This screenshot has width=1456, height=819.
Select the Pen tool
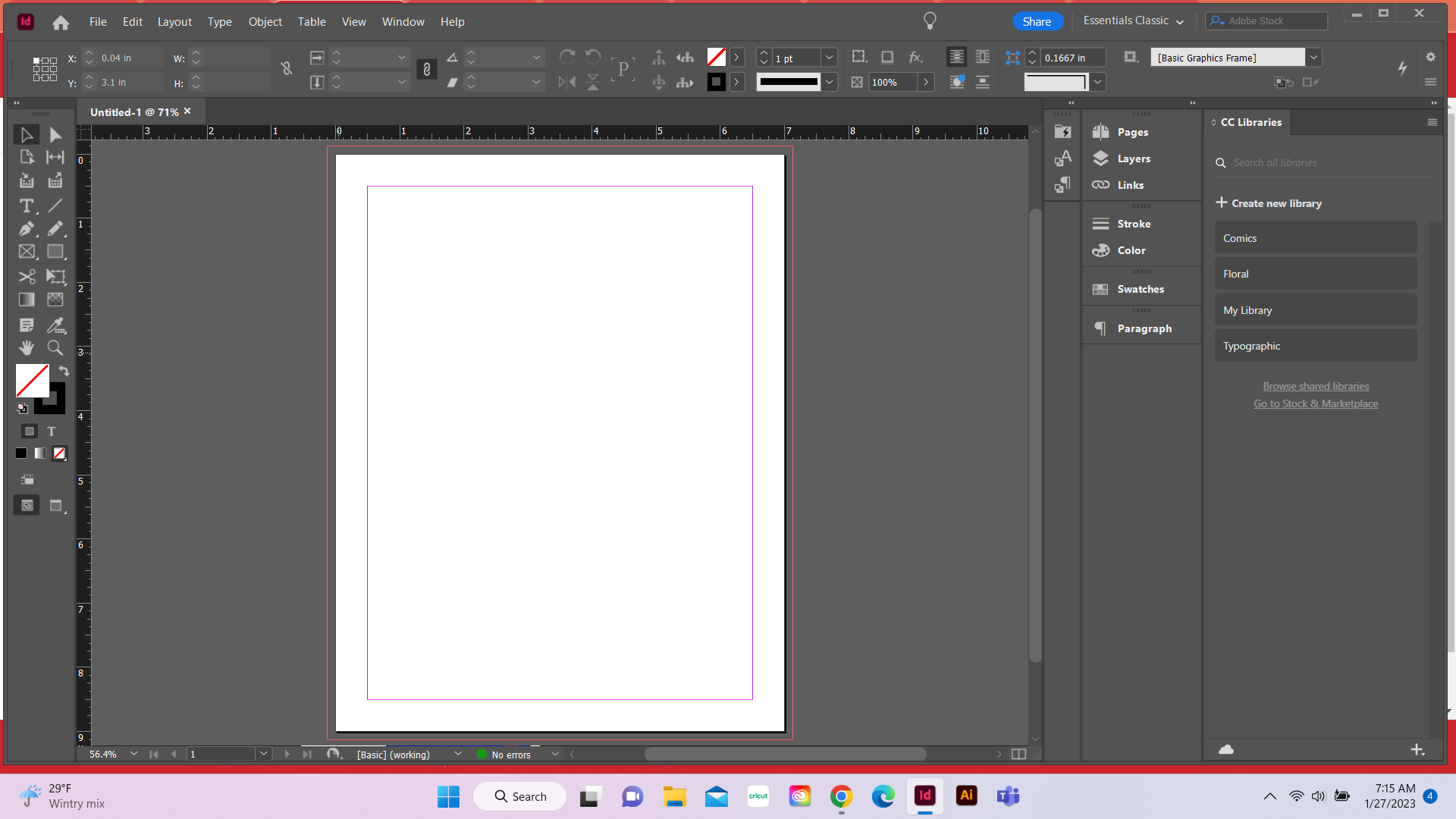point(27,229)
